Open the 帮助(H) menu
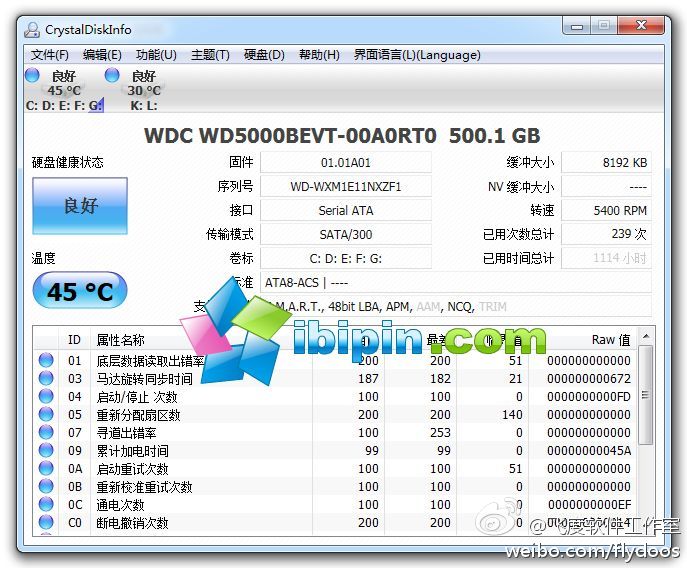 click(x=319, y=55)
